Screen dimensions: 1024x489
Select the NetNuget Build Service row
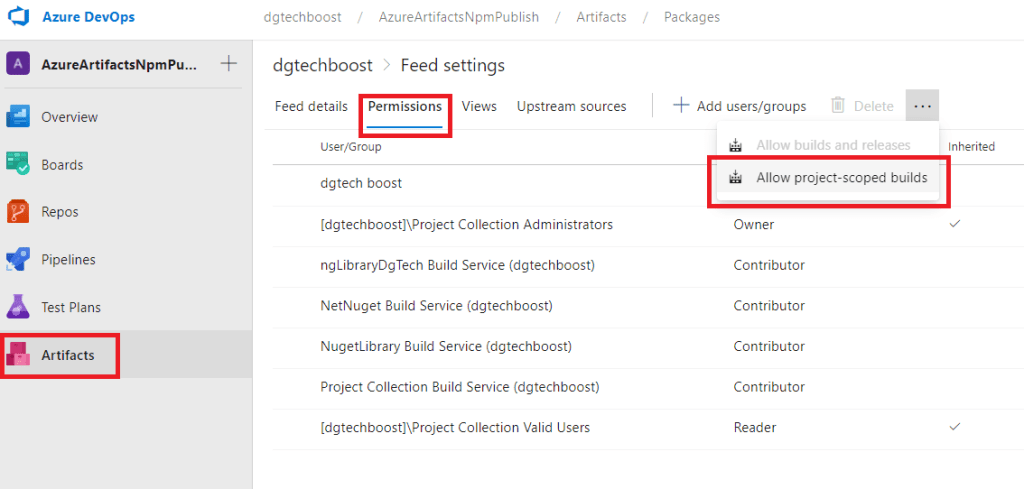pyautogui.click(x=436, y=305)
